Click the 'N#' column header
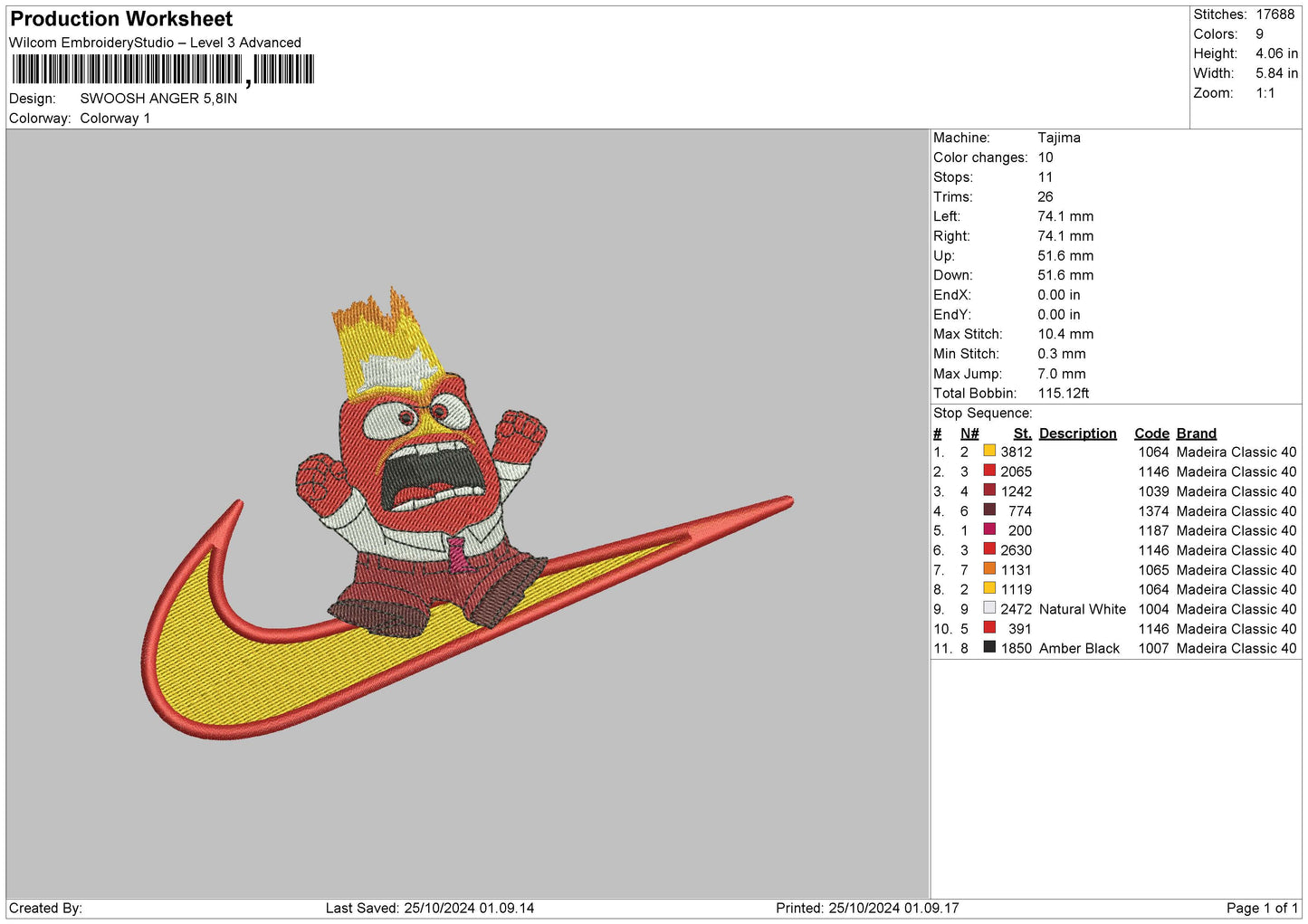This screenshot has width=1308, height=924. click(969, 433)
